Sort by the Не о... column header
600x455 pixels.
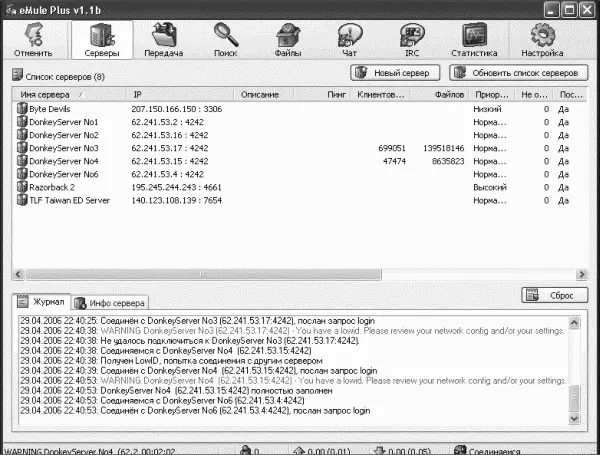point(535,95)
